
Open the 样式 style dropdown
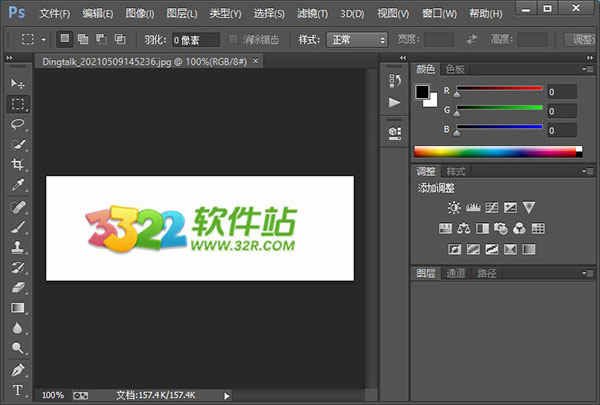click(x=357, y=40)
